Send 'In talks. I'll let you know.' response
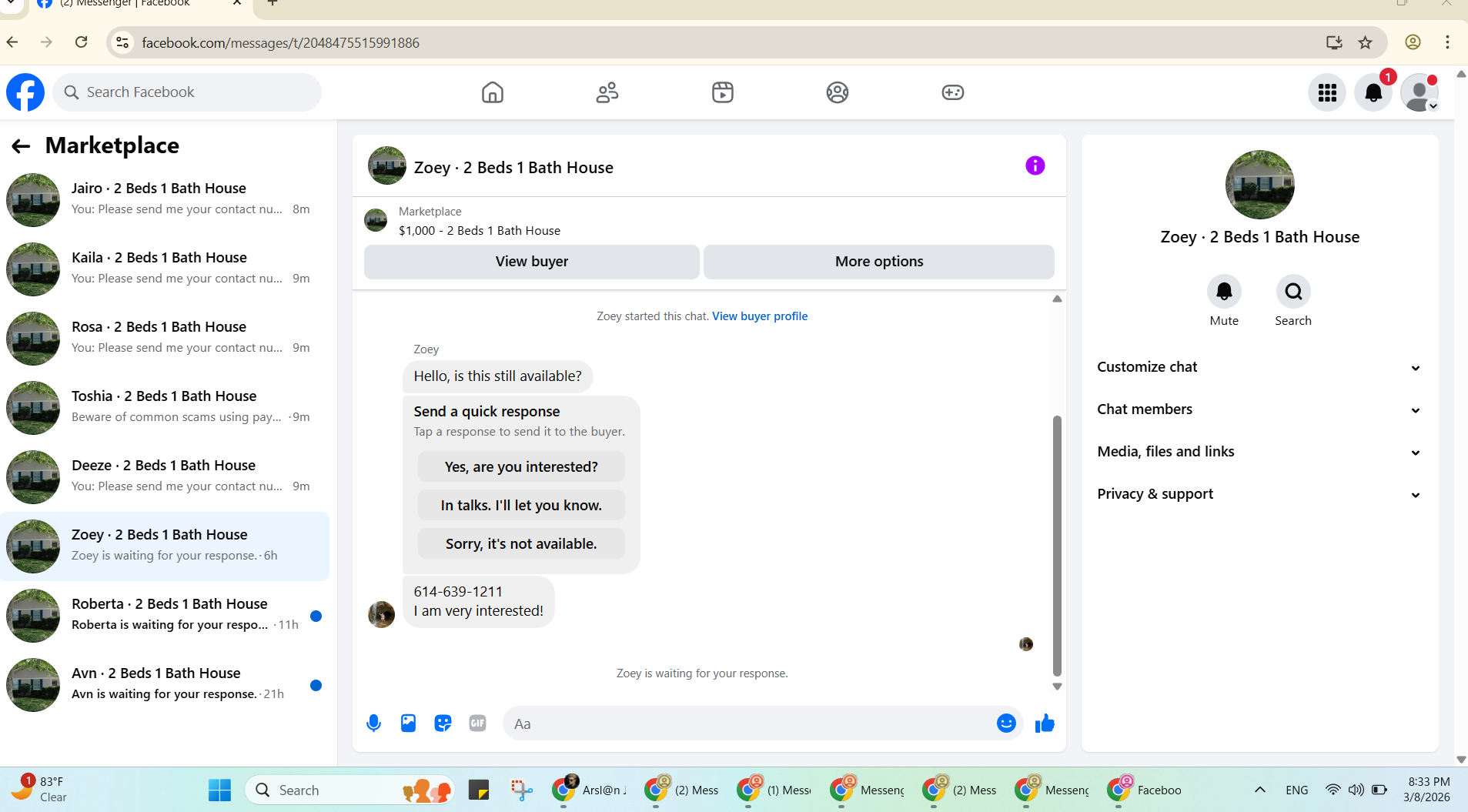The image size is (1468, 812). 521,506
